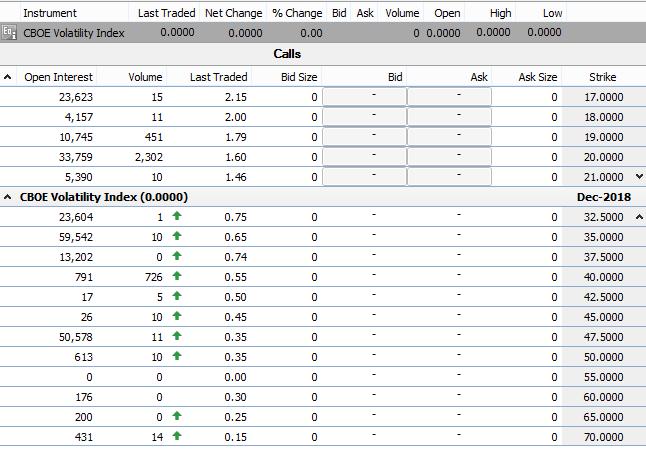This screenshot has height=454, width=646.
Task: Click the Ask Size column header
Action: tap(538, 77)
